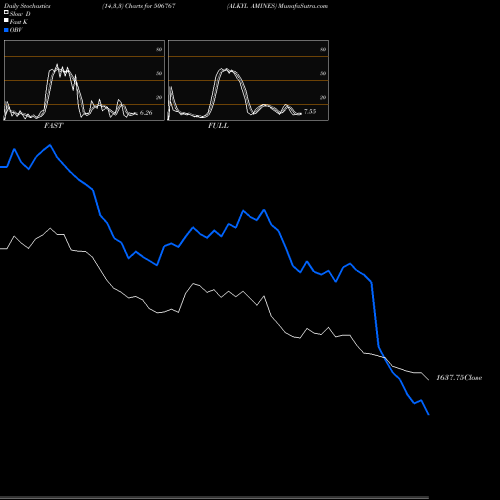Click the 6.26 value in FAST chart
500x500 pixels.
pyautogui.click(x=146, y=113)
